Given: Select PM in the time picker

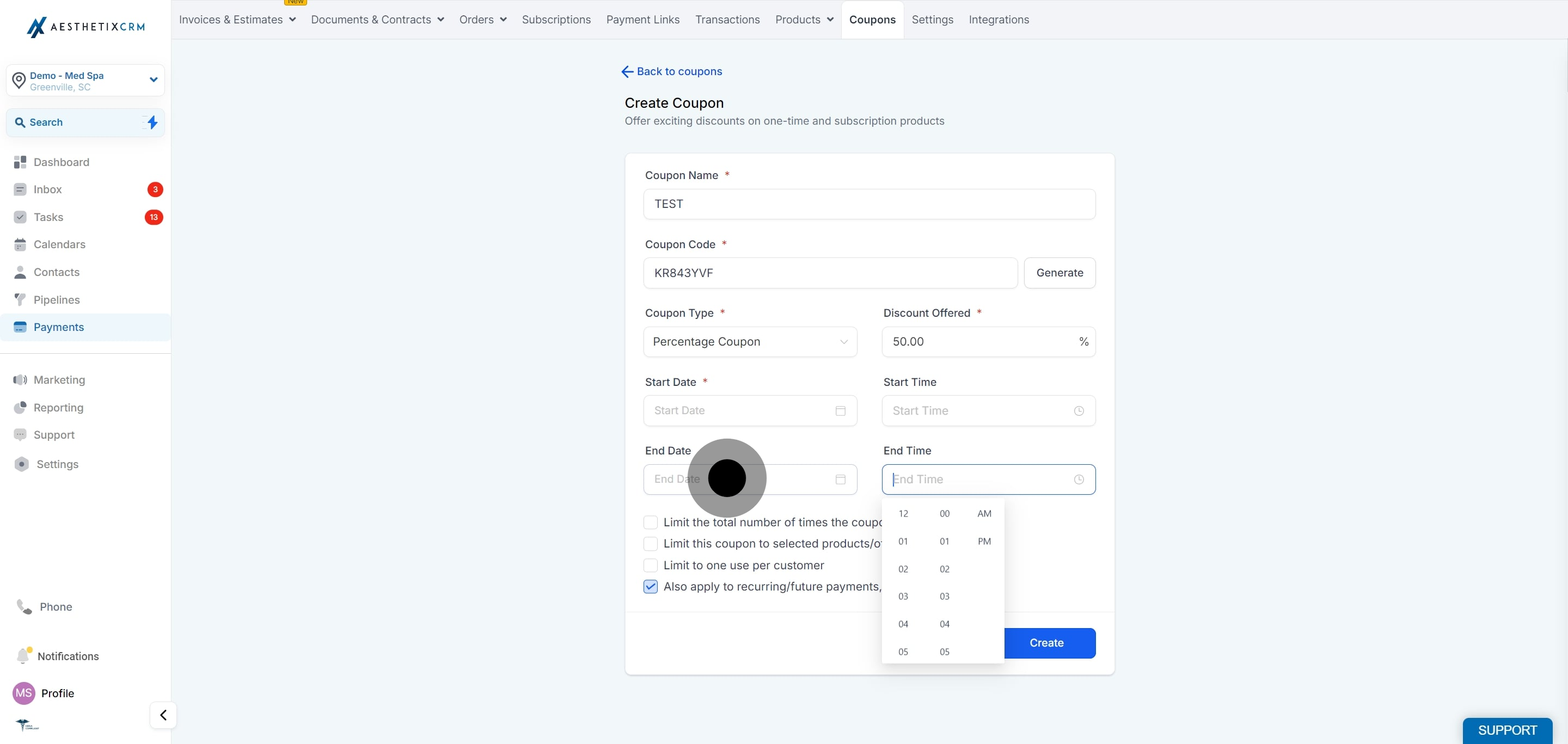Looking at the screenshot, I should [x=984, y=541].
